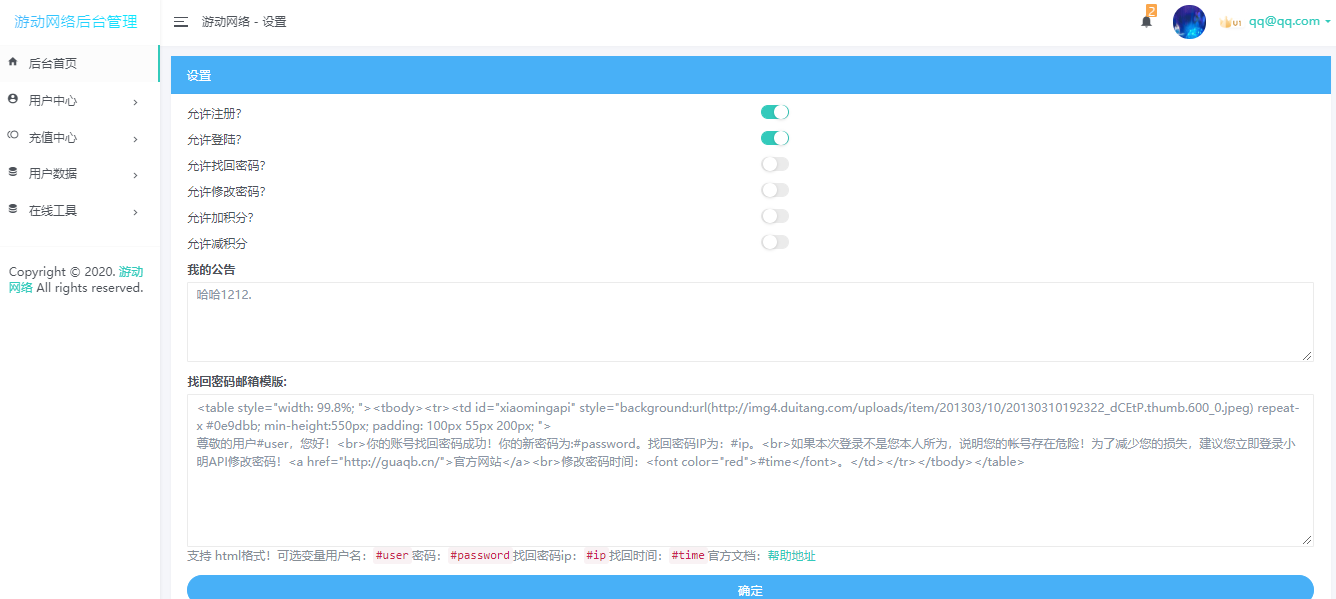Click the 允许找回密码? label
This screenshot has width=1336, height=599.
[226, 166]
